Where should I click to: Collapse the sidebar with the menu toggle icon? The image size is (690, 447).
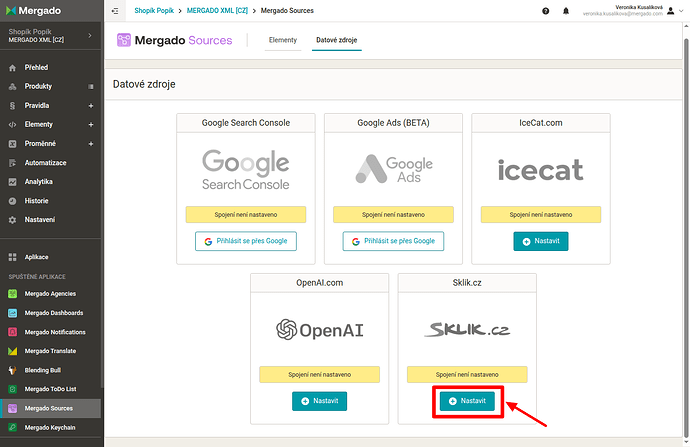click(x=115, y=11)
